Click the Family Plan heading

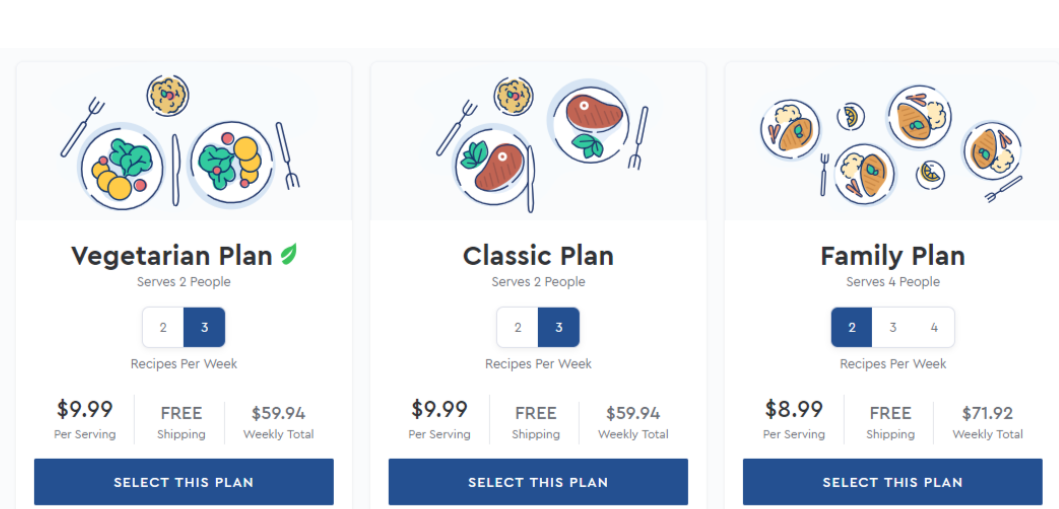893,256
